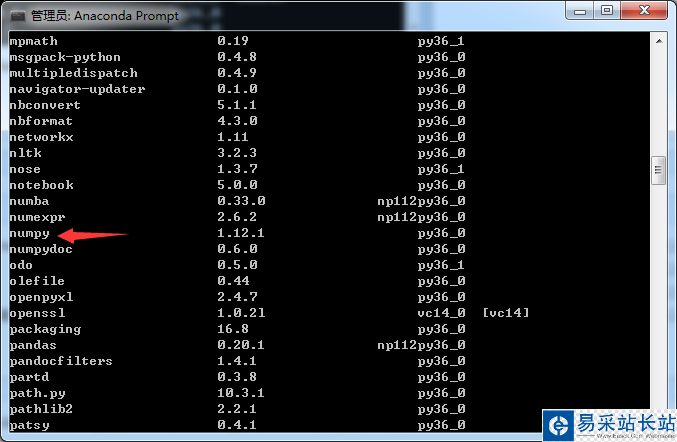The width and height of the screenshot is (677, 442).
Task: Click the odo package name
Action: (21, 265)
